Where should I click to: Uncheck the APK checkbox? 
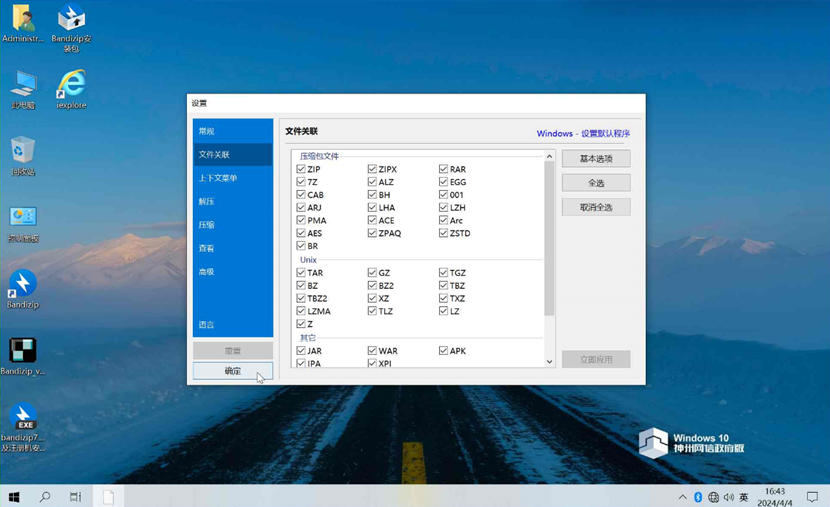coord(444,350)
